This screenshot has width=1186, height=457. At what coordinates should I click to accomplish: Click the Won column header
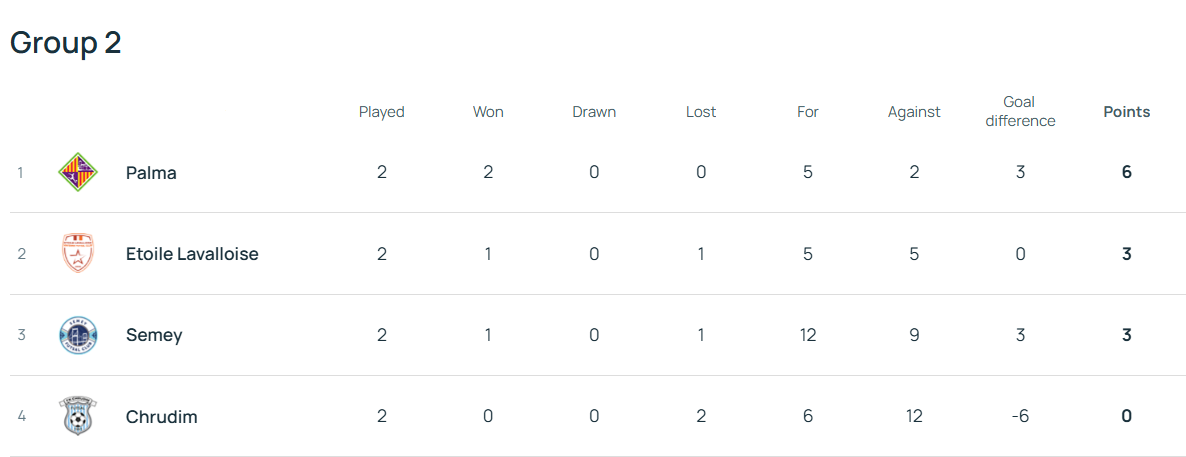tap(488, 112)
